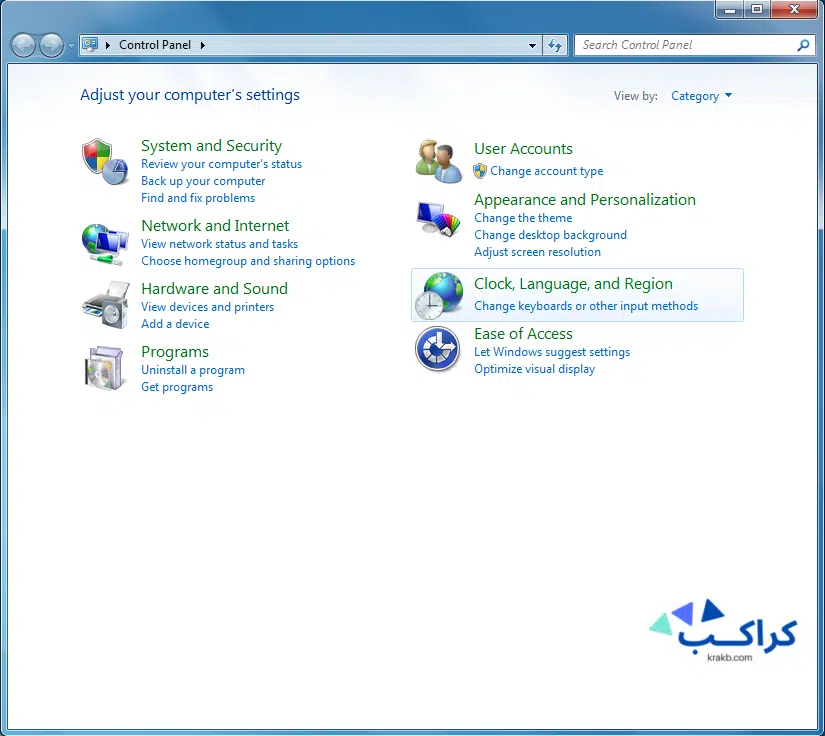Open System and Security category
This screenshot has width=825, height=736.
pyautogui.click(x=212, y=146)
